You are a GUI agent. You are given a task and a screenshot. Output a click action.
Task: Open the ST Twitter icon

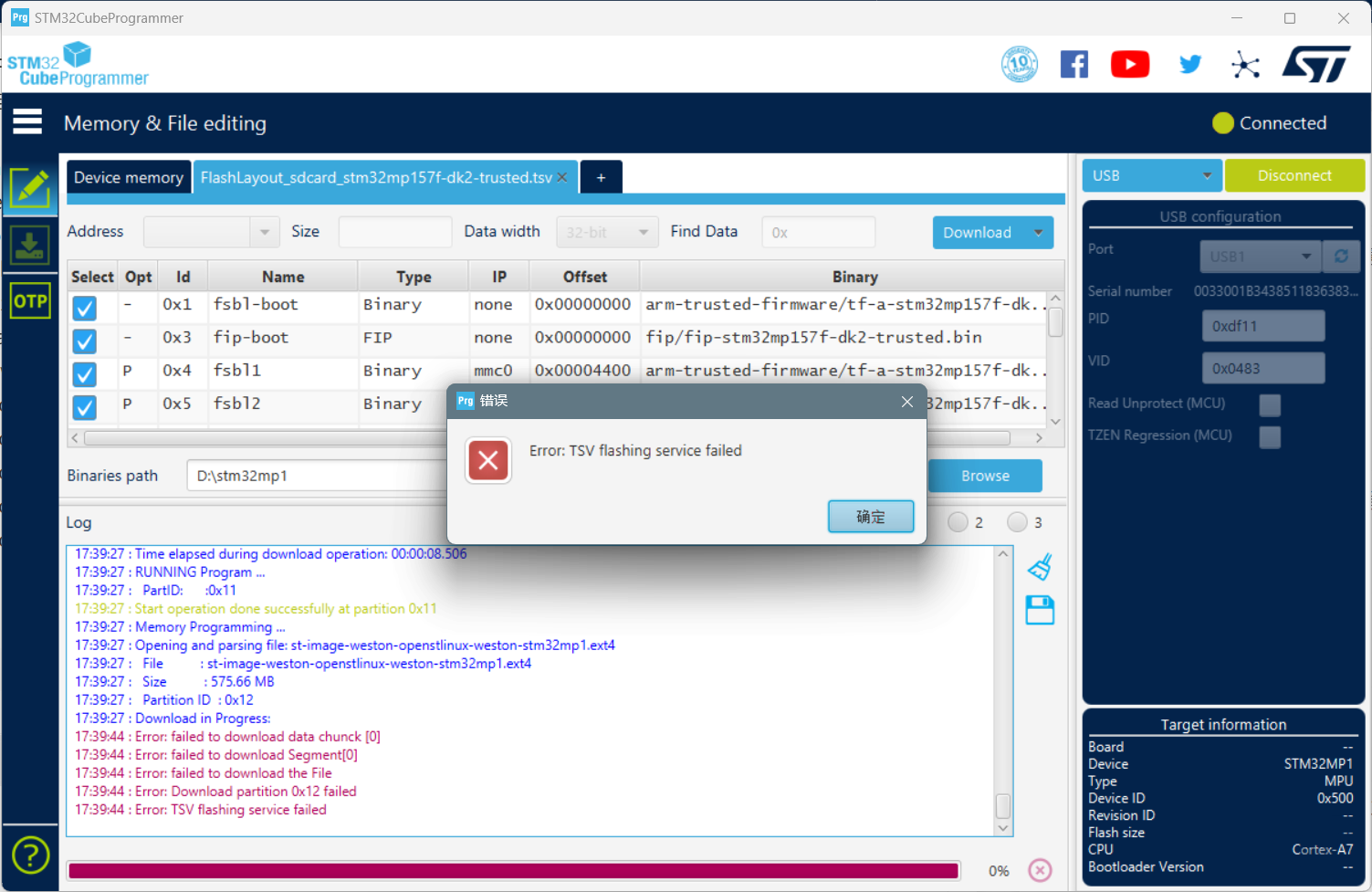tap(1190, 64)
